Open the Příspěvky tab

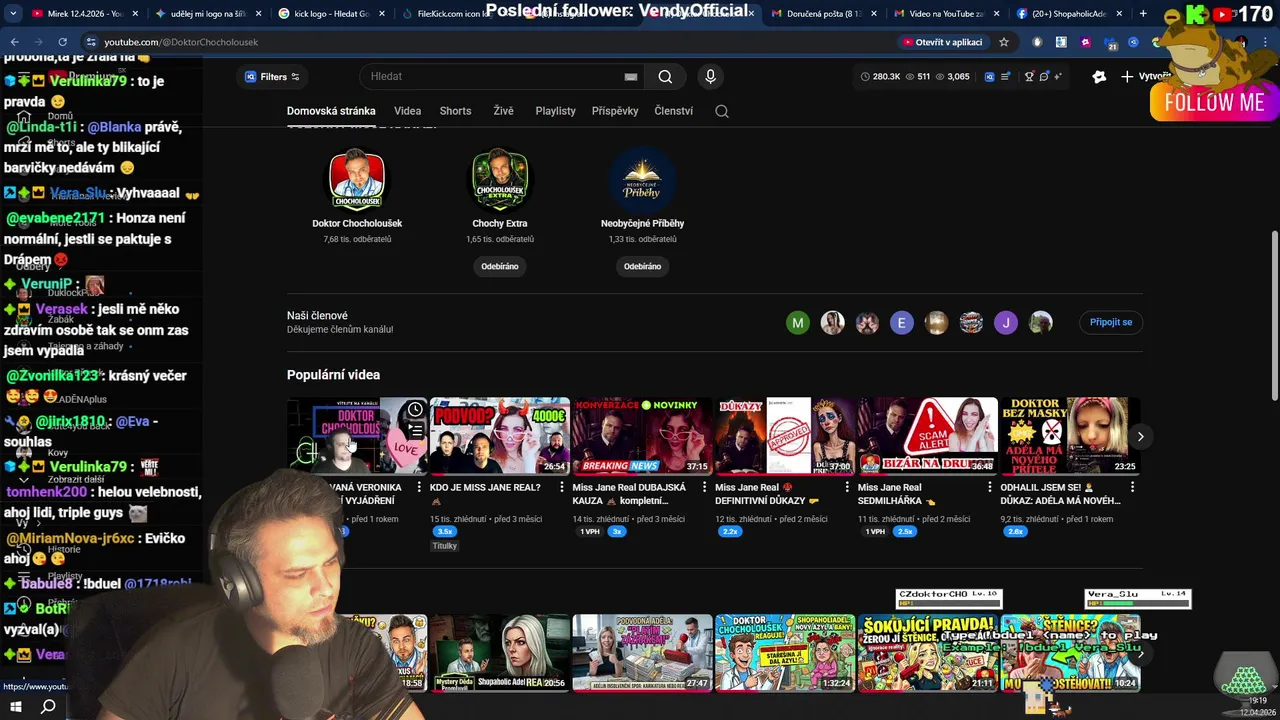615,111
